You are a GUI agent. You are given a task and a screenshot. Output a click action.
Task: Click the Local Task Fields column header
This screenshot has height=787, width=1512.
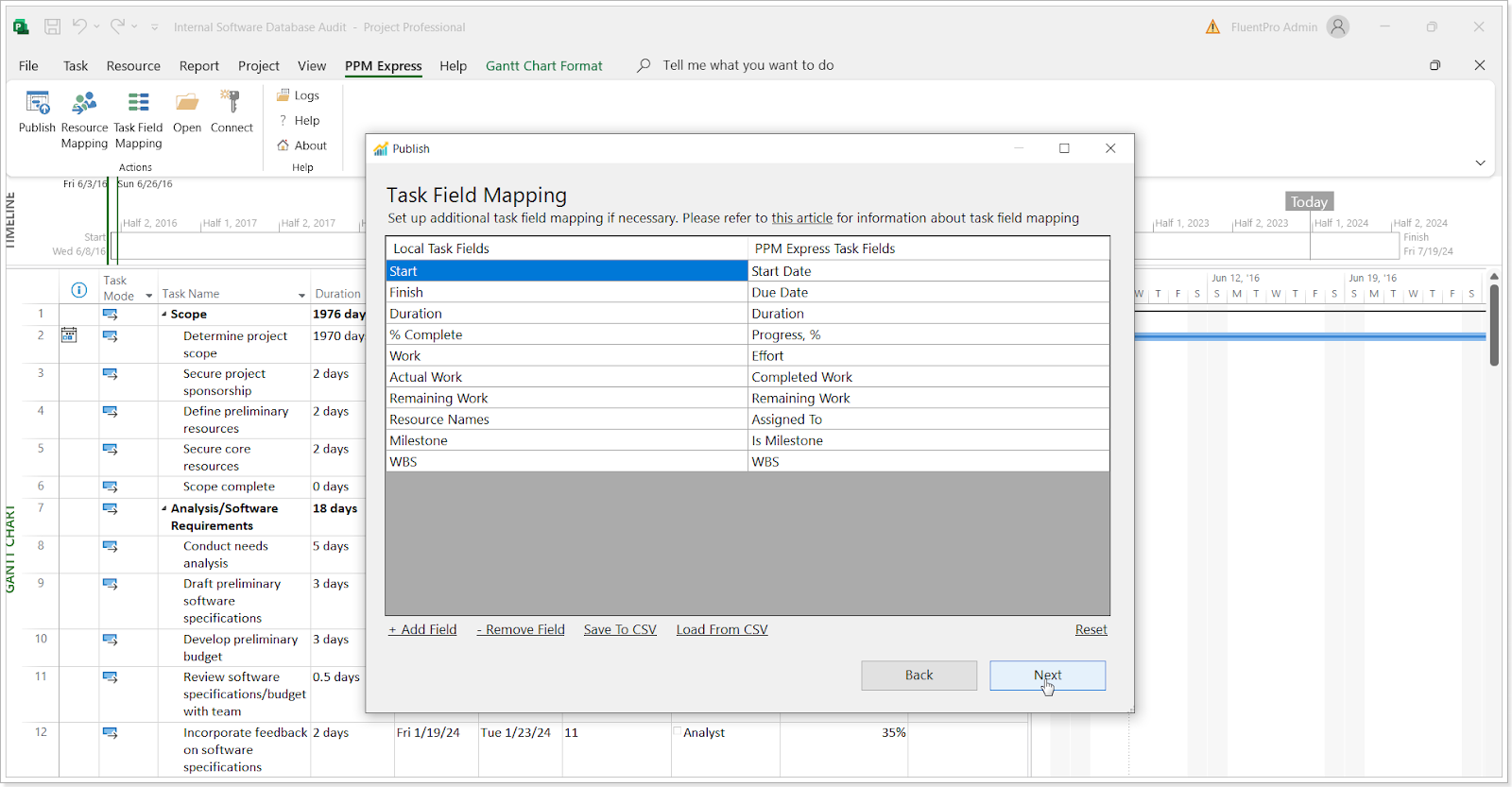tap(567, 248)
